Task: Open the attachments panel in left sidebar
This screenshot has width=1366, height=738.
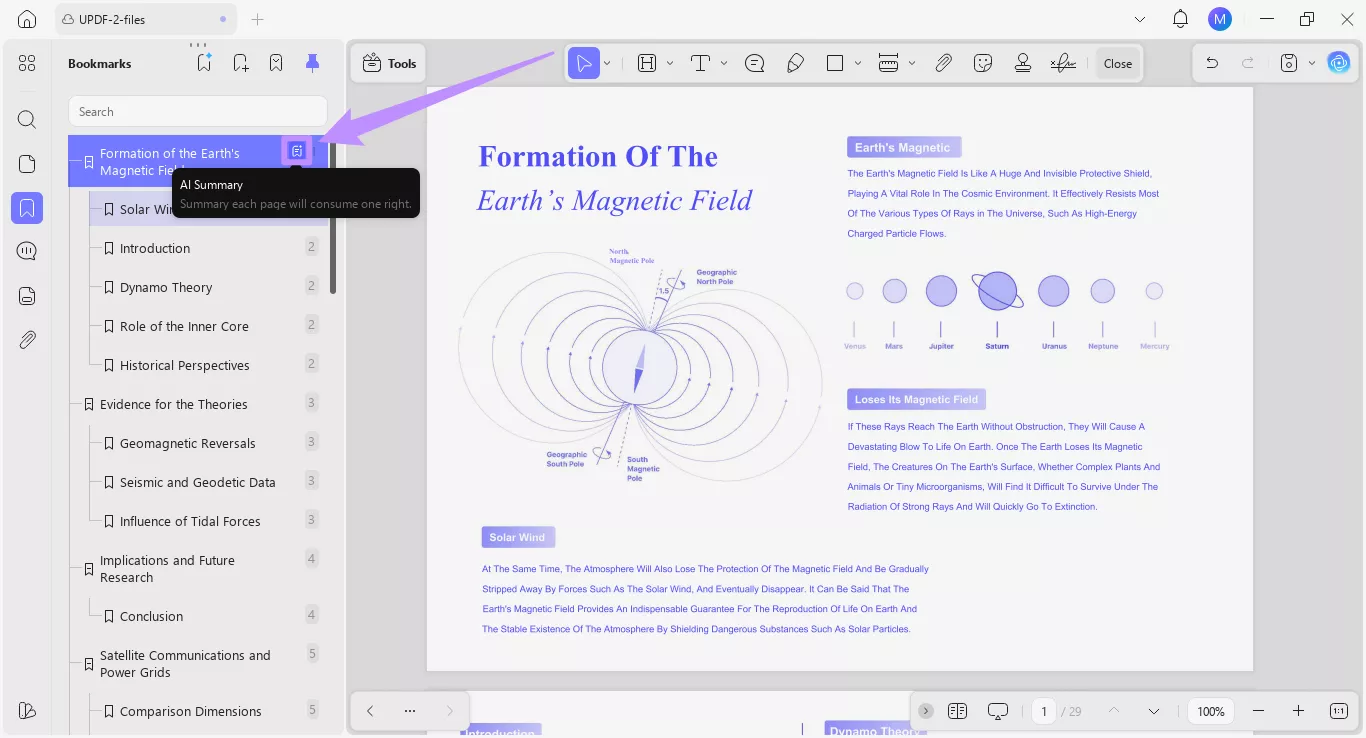Action: [x=27, y=339]
